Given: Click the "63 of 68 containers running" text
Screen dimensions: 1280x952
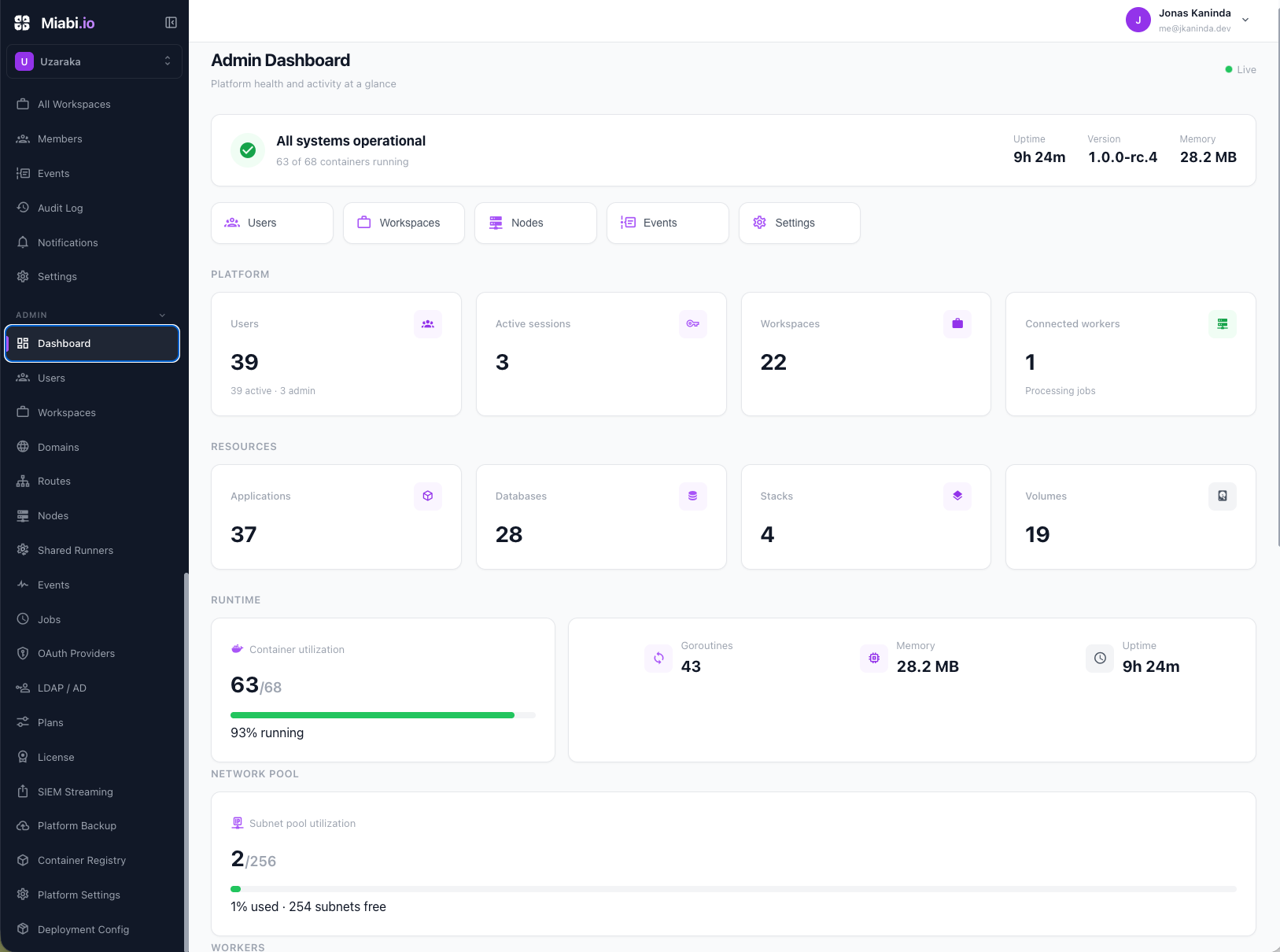Looking at the screenshot, I should (342, 162).
